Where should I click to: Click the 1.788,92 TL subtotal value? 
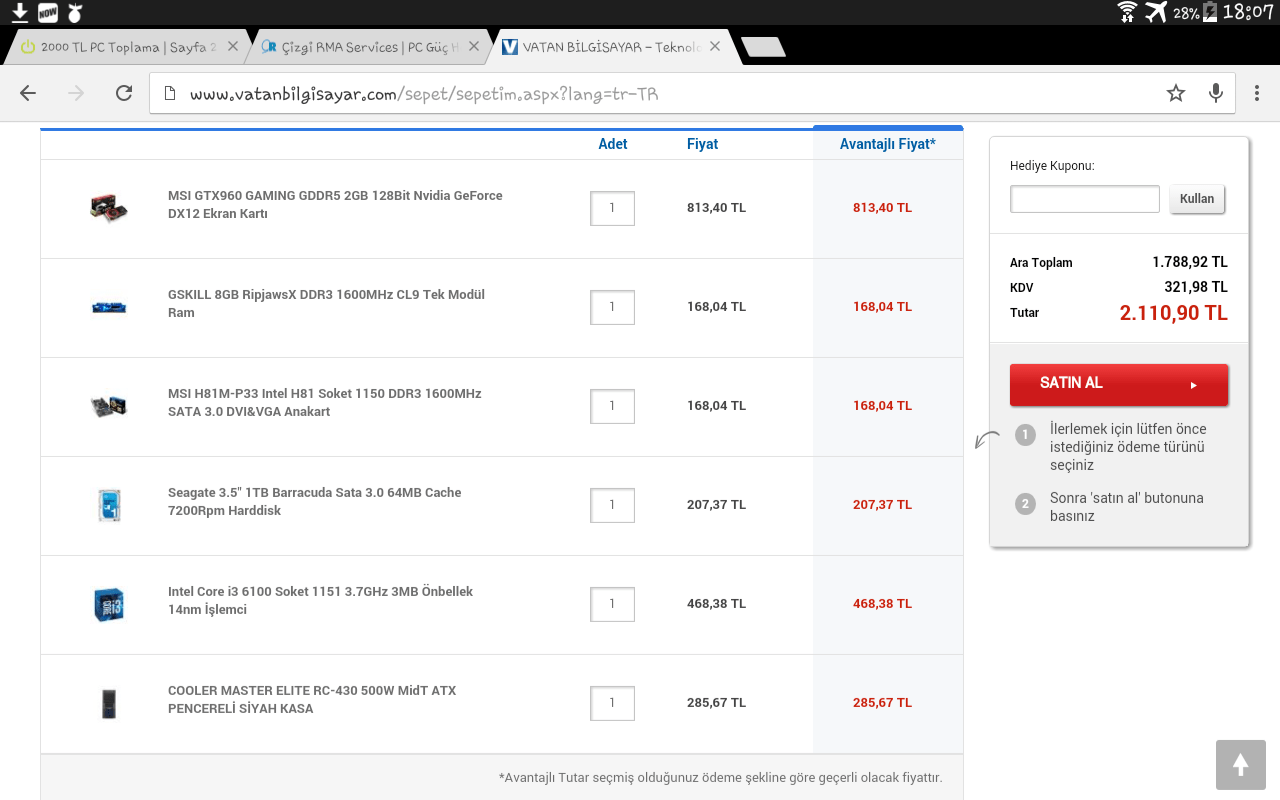1190,262
